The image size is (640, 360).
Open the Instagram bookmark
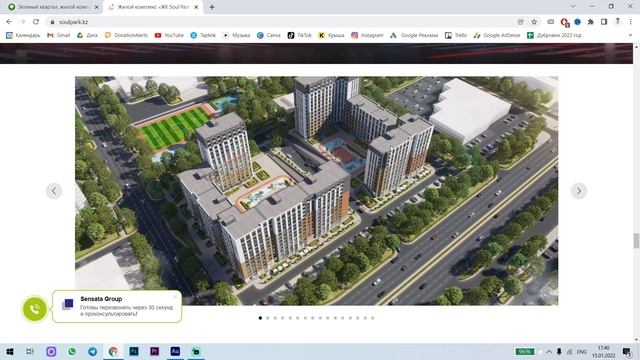coord(367,36)
